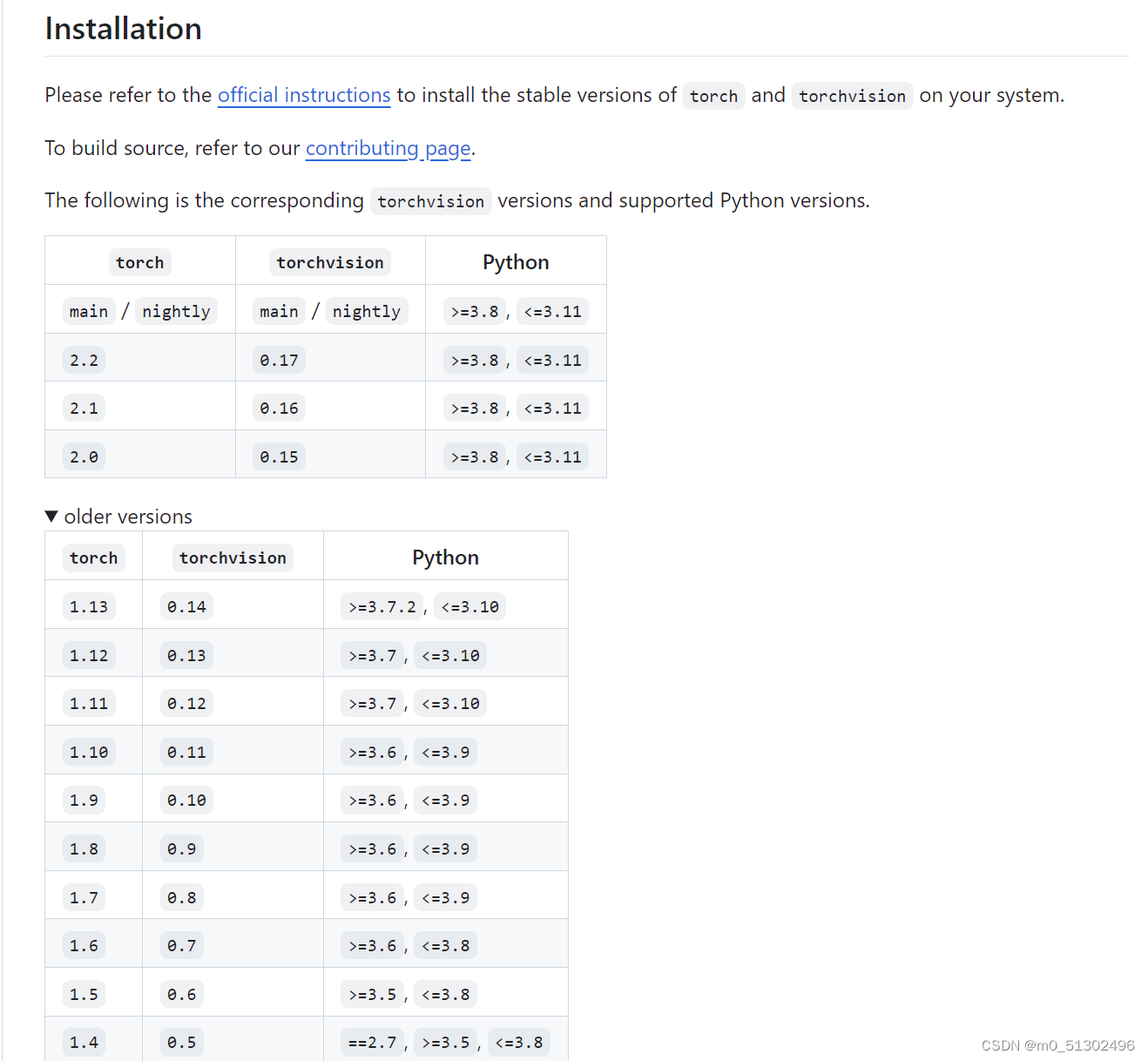The image size is (1148, 1061).
Task: Click <=3.11 tag in torch 2.2 row
Action: 552,360
